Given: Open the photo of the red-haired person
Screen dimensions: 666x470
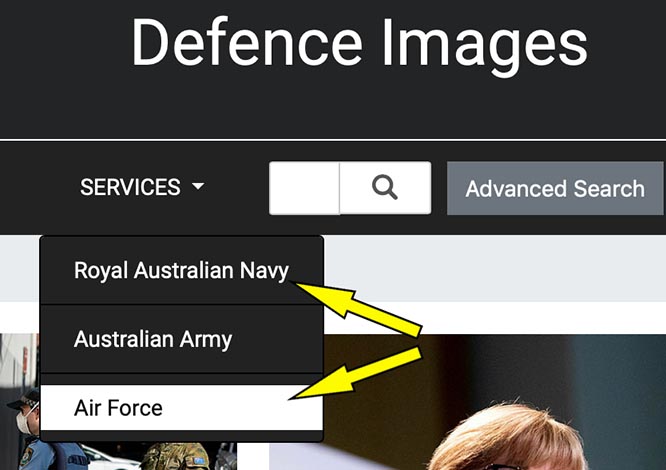Looking at the screenshot, I should click(467, 402).
